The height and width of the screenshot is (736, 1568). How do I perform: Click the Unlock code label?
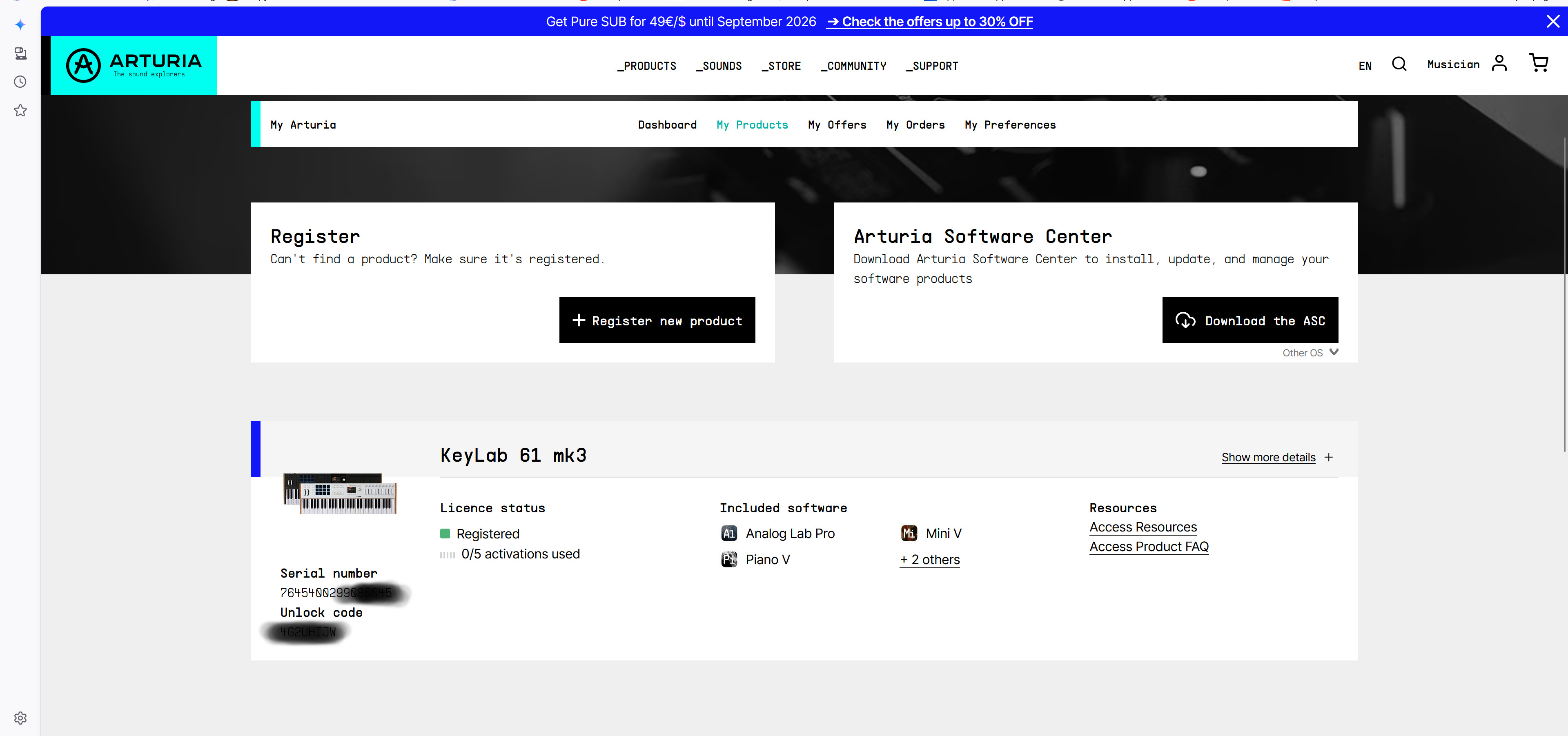(x=321, y=613)
